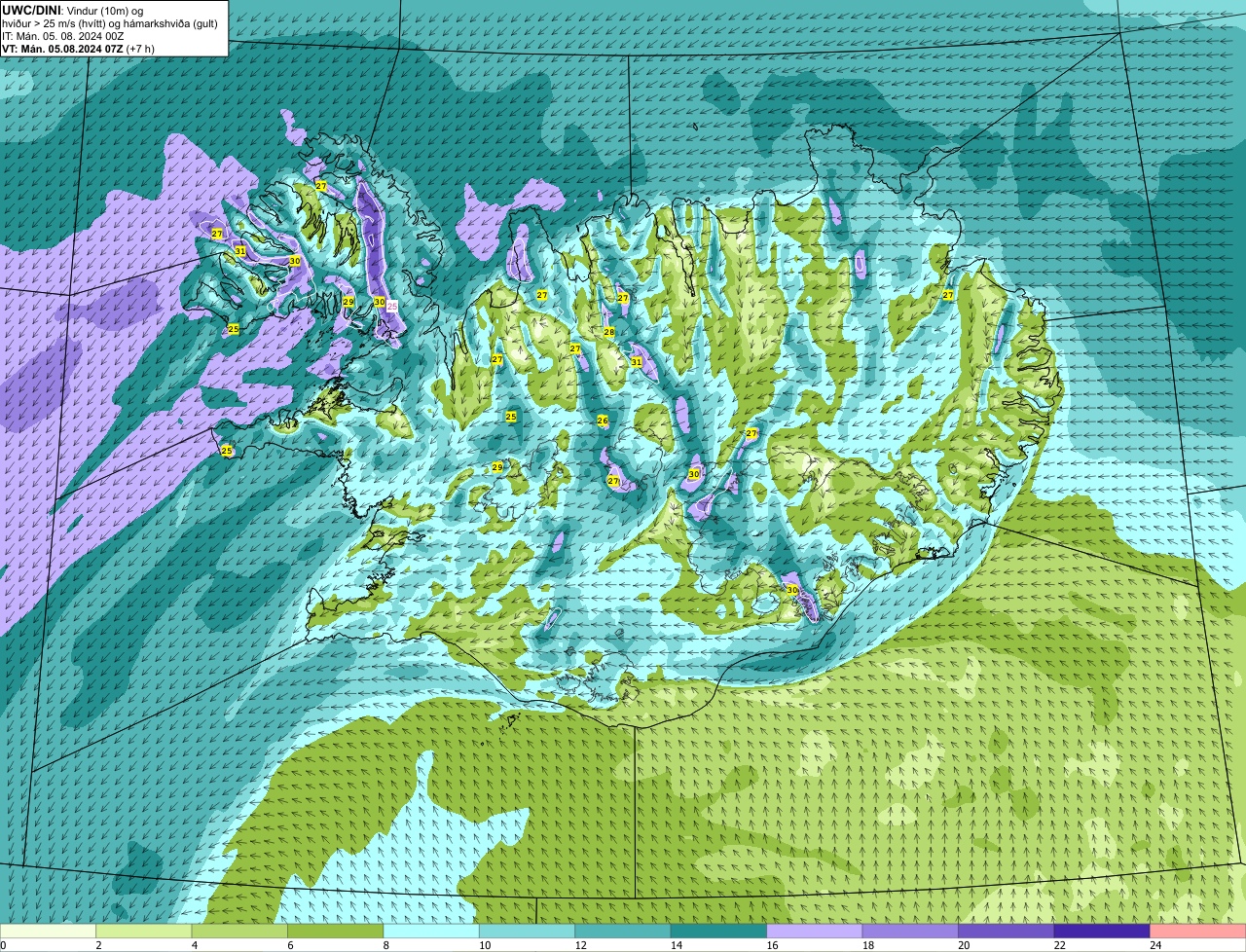The image size is (1246, 952).
Task: Select the 2–4 m/s light green legend swatch
Action: (144, 931)
